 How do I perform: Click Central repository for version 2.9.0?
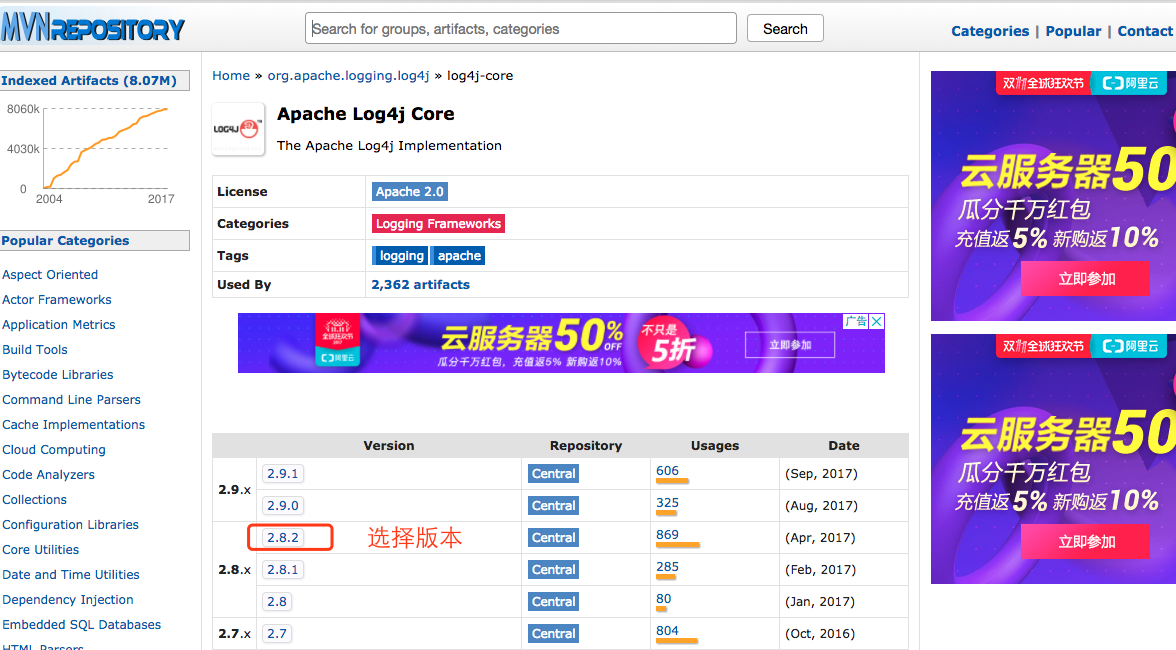[x=554, y=505]
